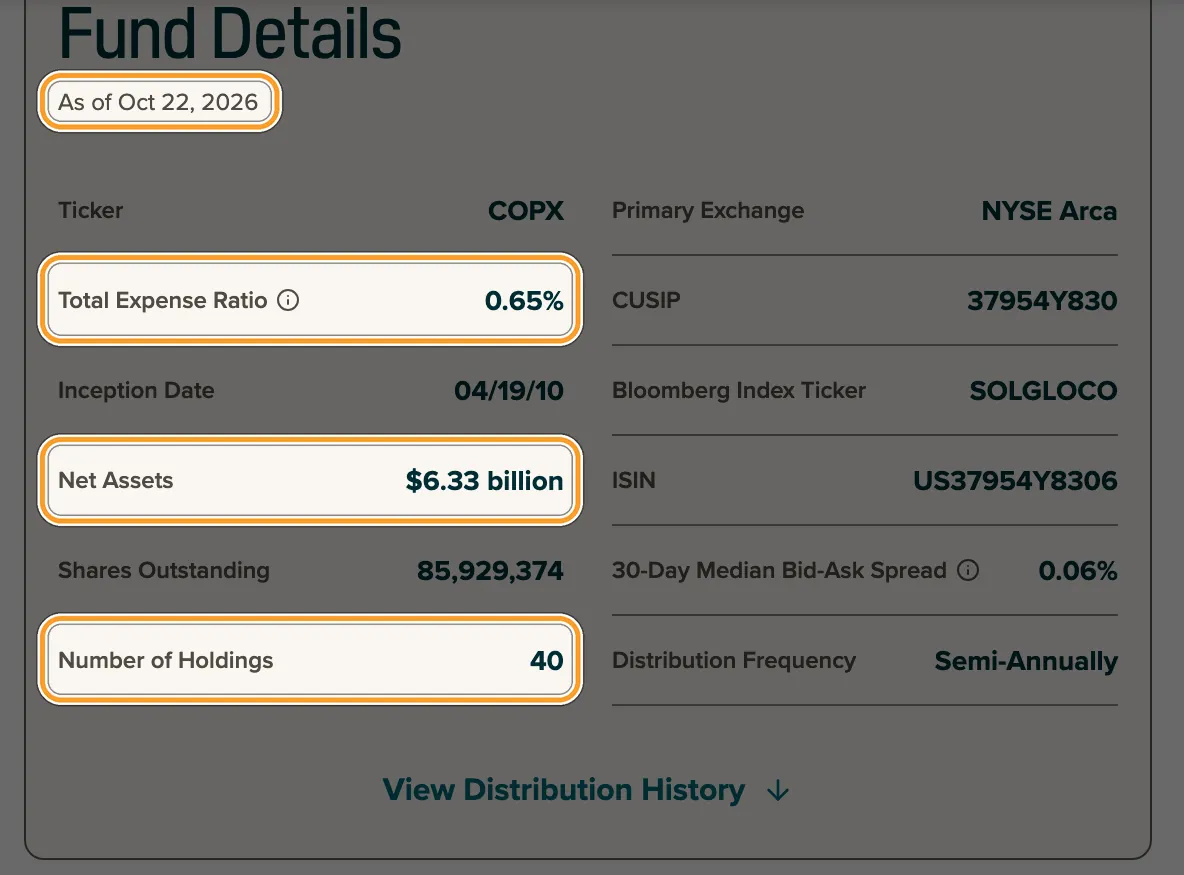Select the As of Oct 22, 2026 date label

coord(159,102)
